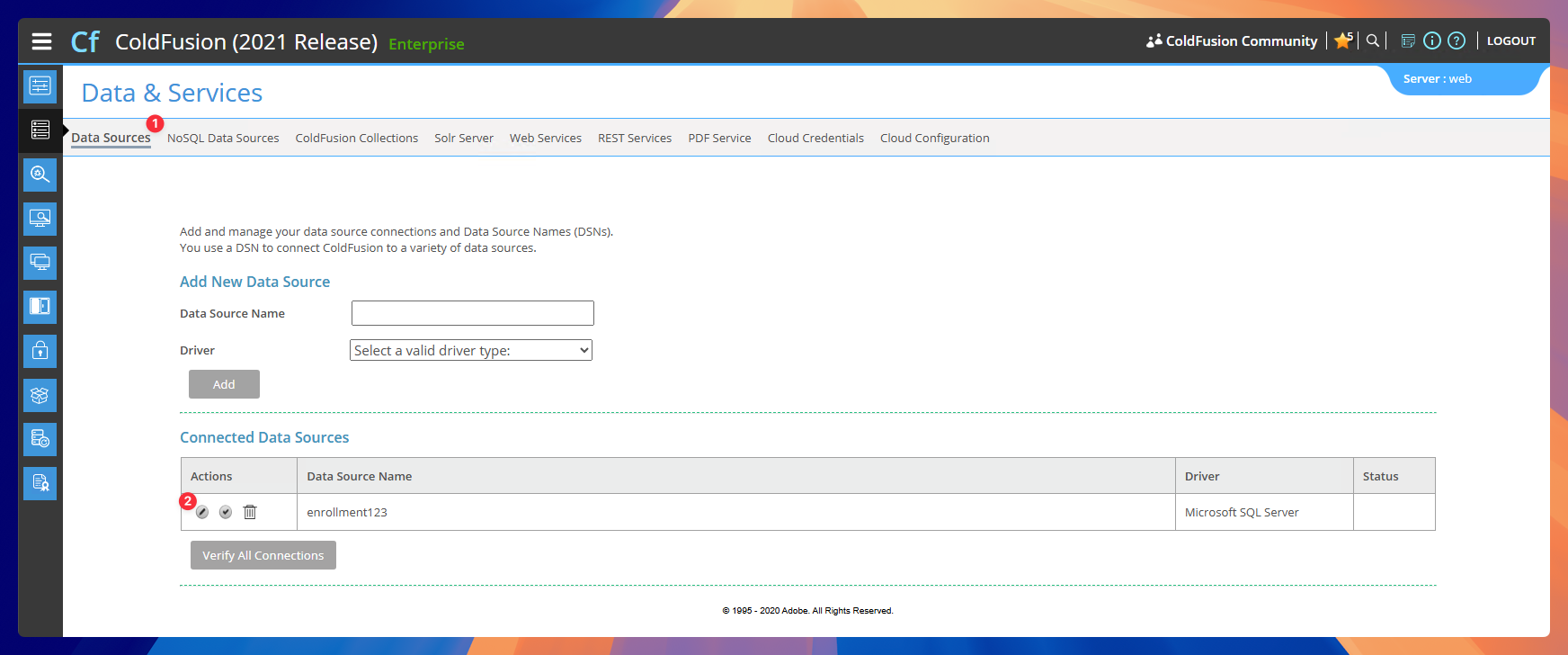Open Server Settings sliders icon in sidebar
The width and height of the screenshot is (1568, 655).
40,85
